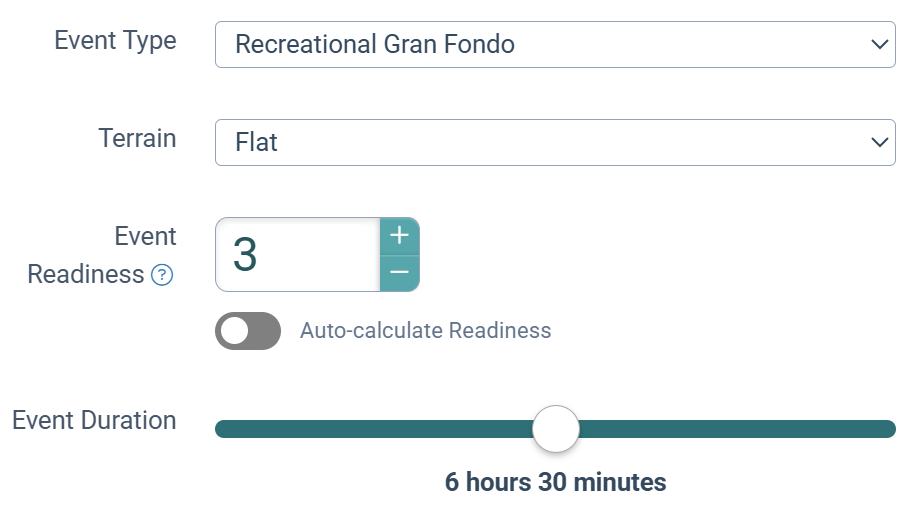
Task: Click the chevron arrow on Terrain field
Action: [879, 142]
